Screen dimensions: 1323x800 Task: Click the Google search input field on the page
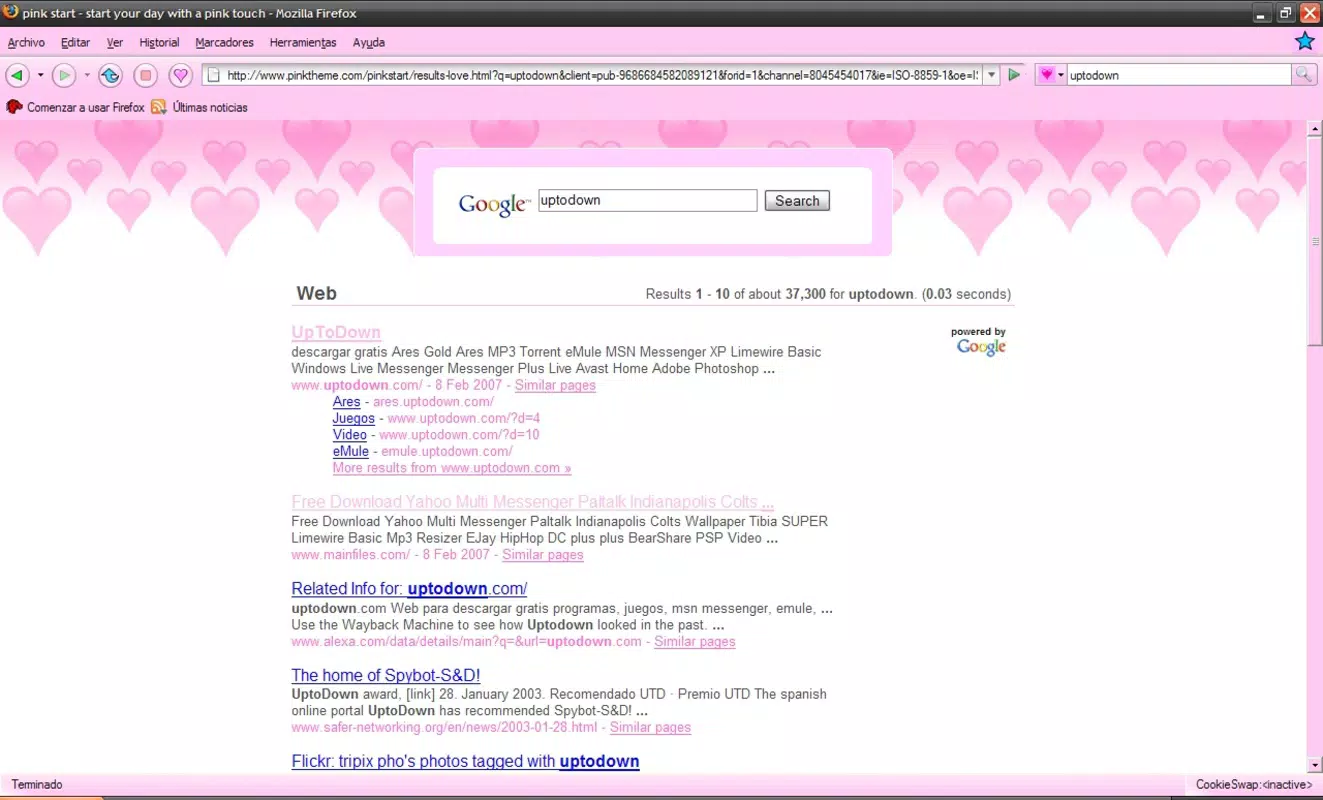pos(647,200)
